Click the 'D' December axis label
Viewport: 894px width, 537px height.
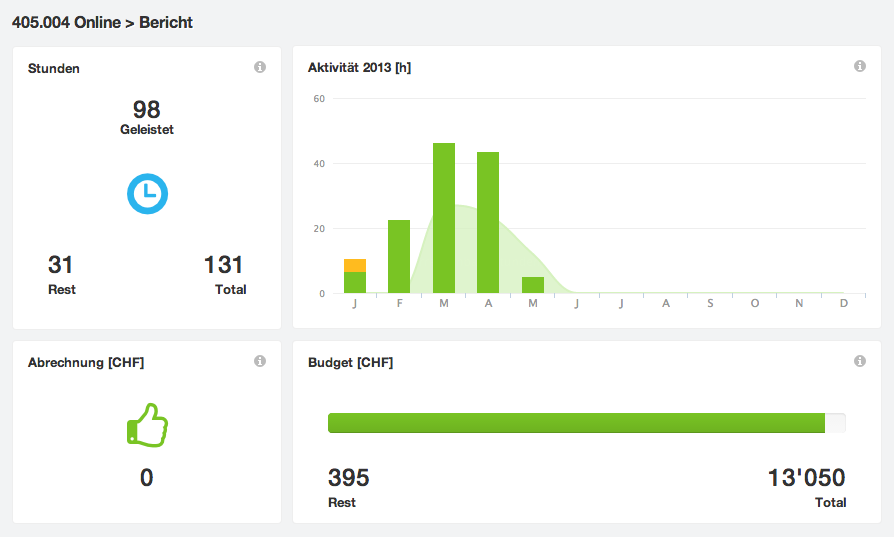click(x=843, y=303)
